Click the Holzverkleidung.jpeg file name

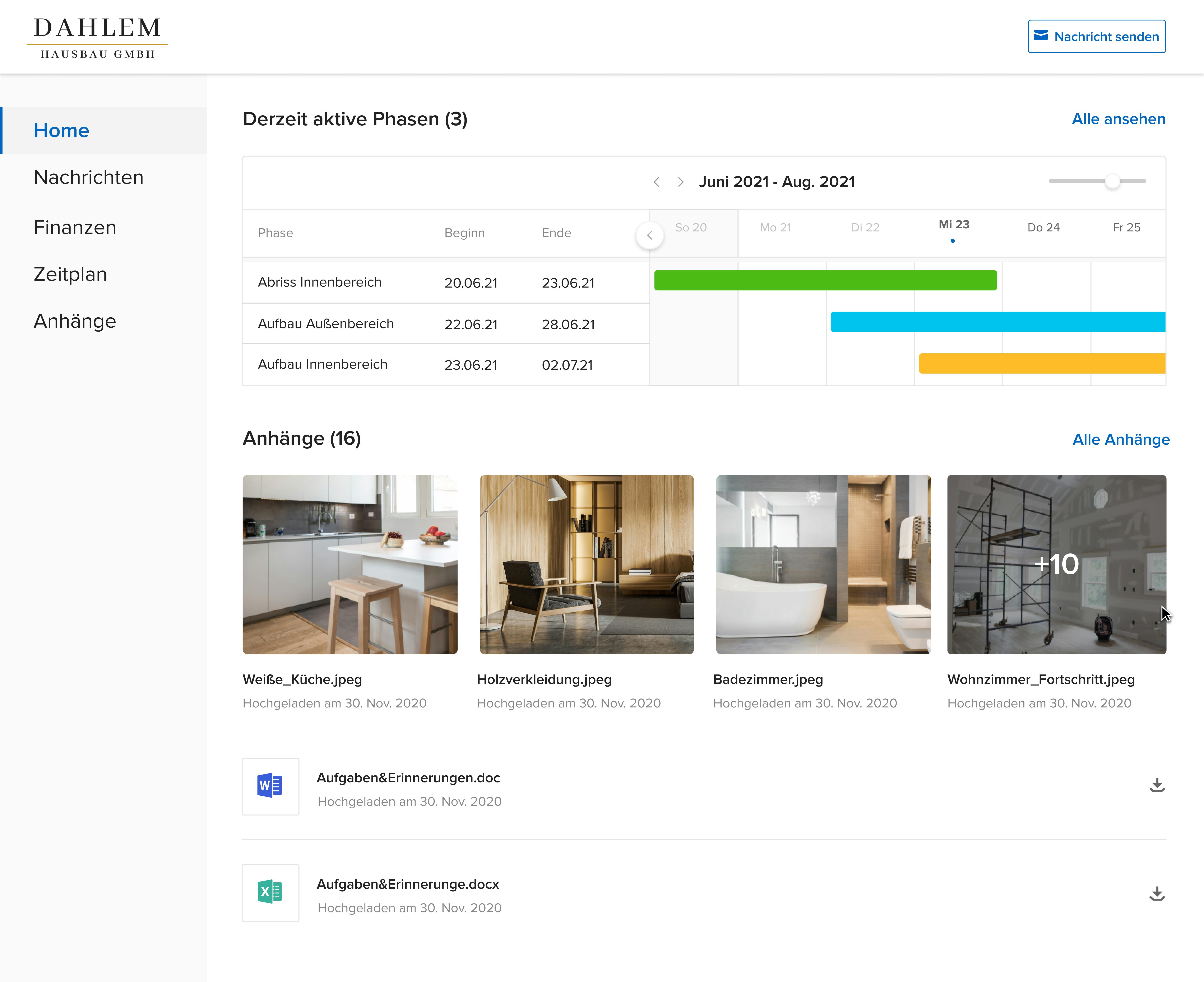pos(544,679)
